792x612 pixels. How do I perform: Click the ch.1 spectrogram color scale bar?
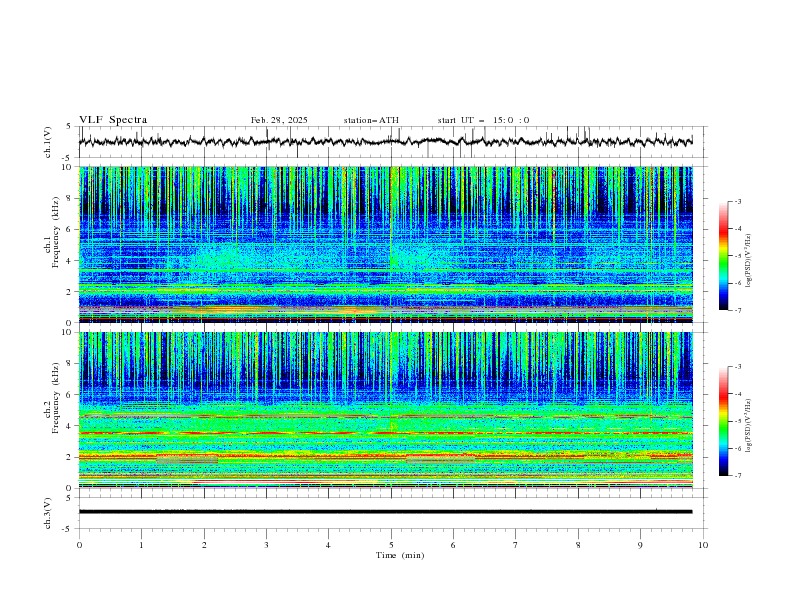click(x=723, y=256)
